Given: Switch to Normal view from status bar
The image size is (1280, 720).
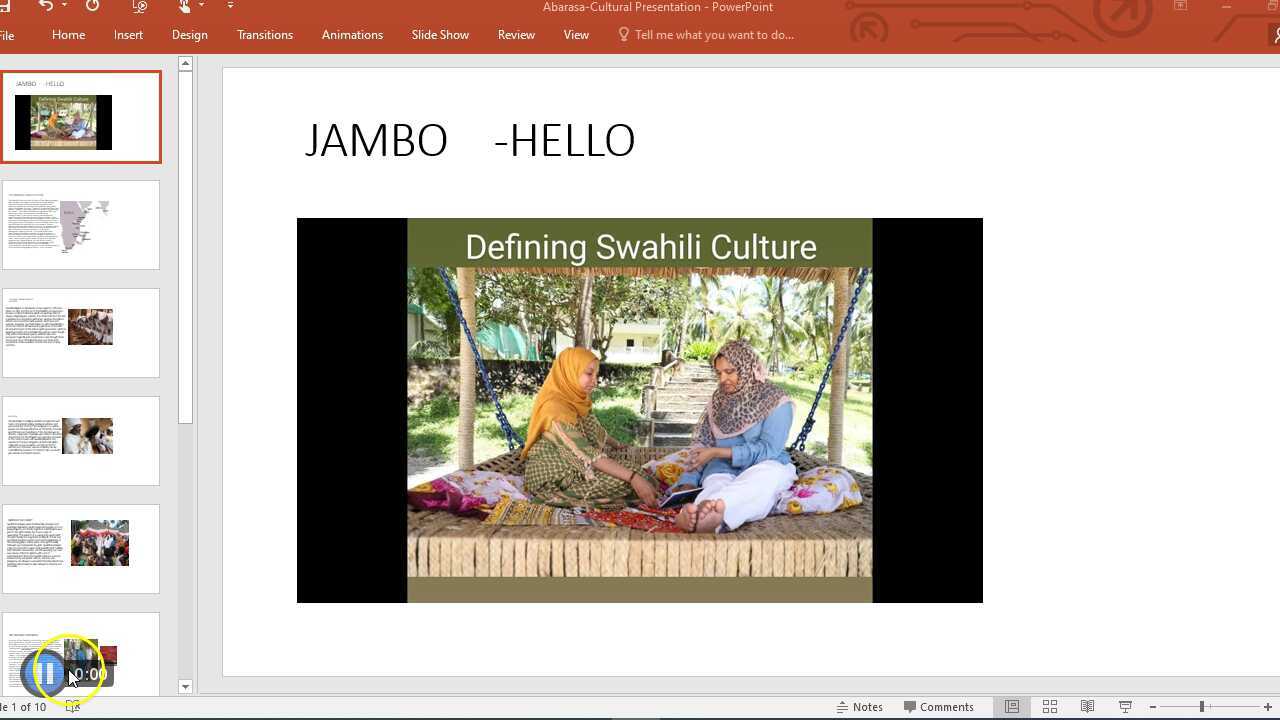Looking at the screenshot, I should (1011, 706).
